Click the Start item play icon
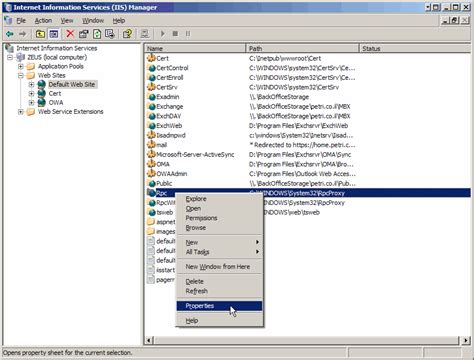The width and height of the screenshot is (474, 360). (x=163, y=34)
